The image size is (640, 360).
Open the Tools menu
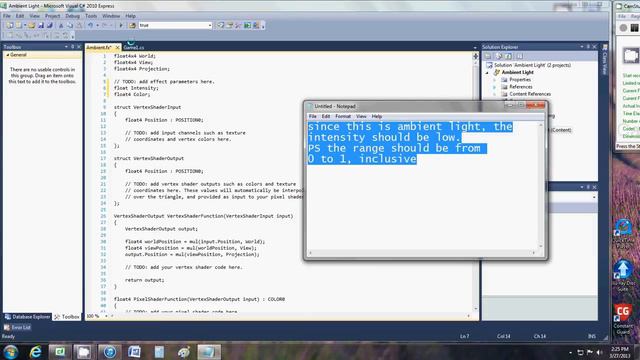tap(91, 16)
